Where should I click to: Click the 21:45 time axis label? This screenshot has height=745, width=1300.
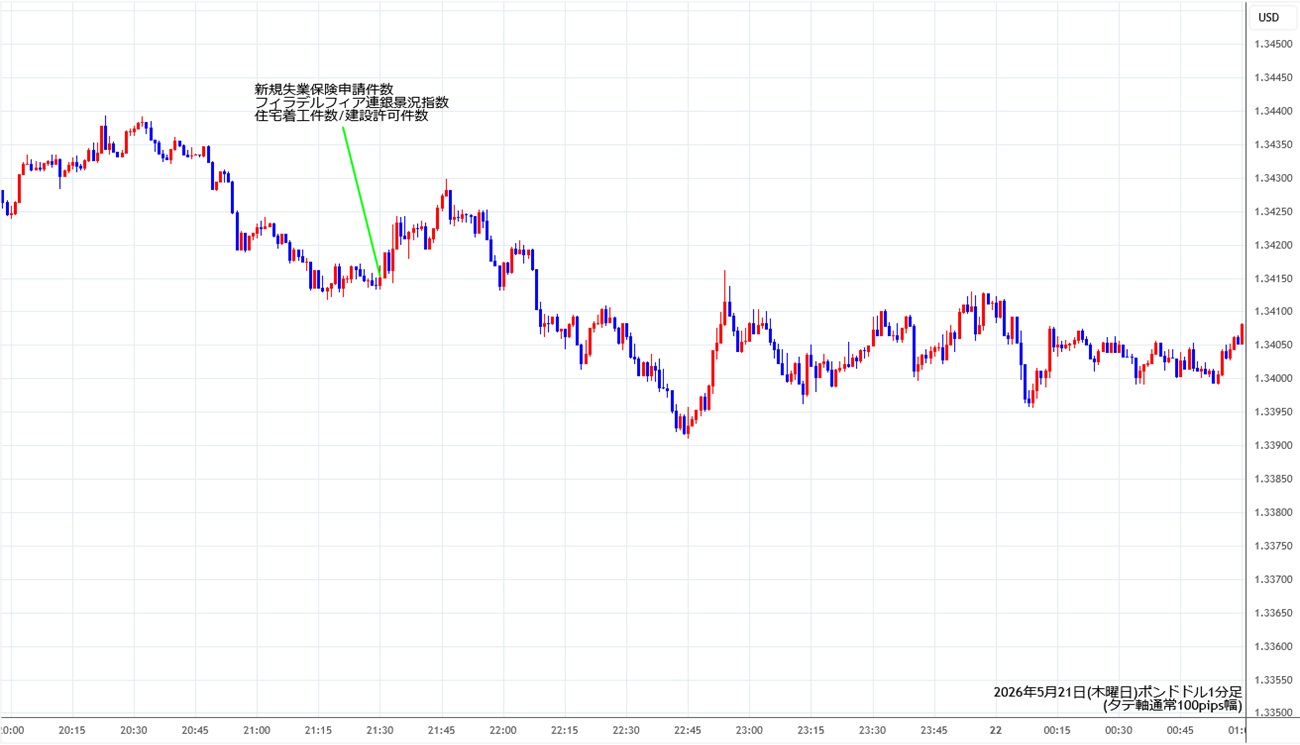441,731
